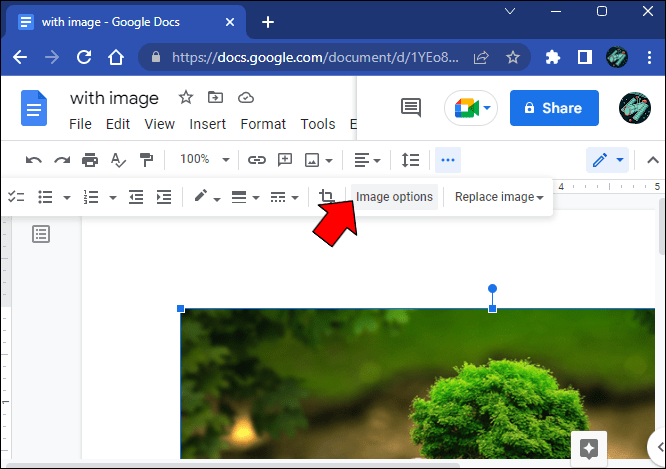Select the 'with image - Google Docs' tab
Image resolution: width=666 pixels, height=469 pixels.
coord(127,22)
